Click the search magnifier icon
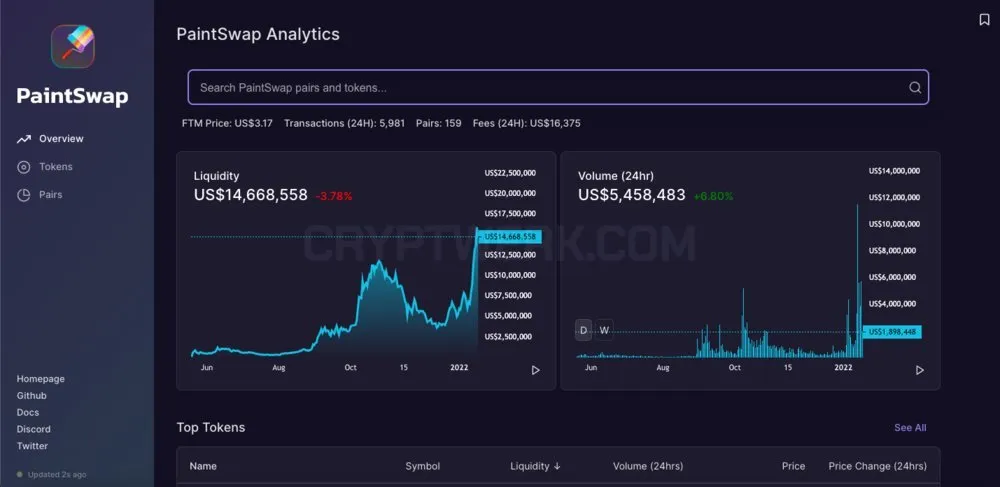This screenshot has height=487, width=1000. click(915, 88)
